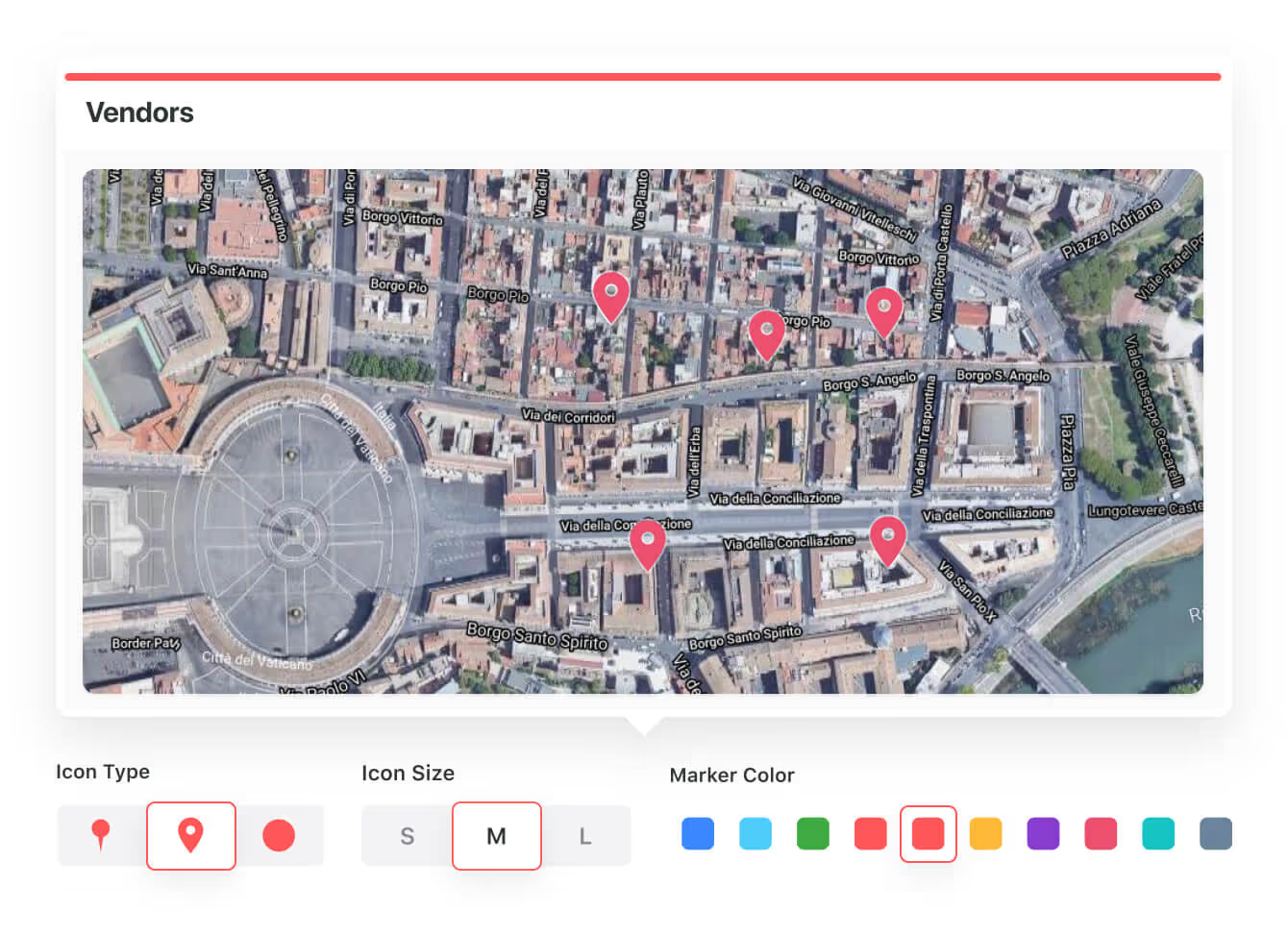1288x936 pixels.
Task: Click the left marker on Via della Conciliazione
Action: pyautogui.click(x=647, y=542)
